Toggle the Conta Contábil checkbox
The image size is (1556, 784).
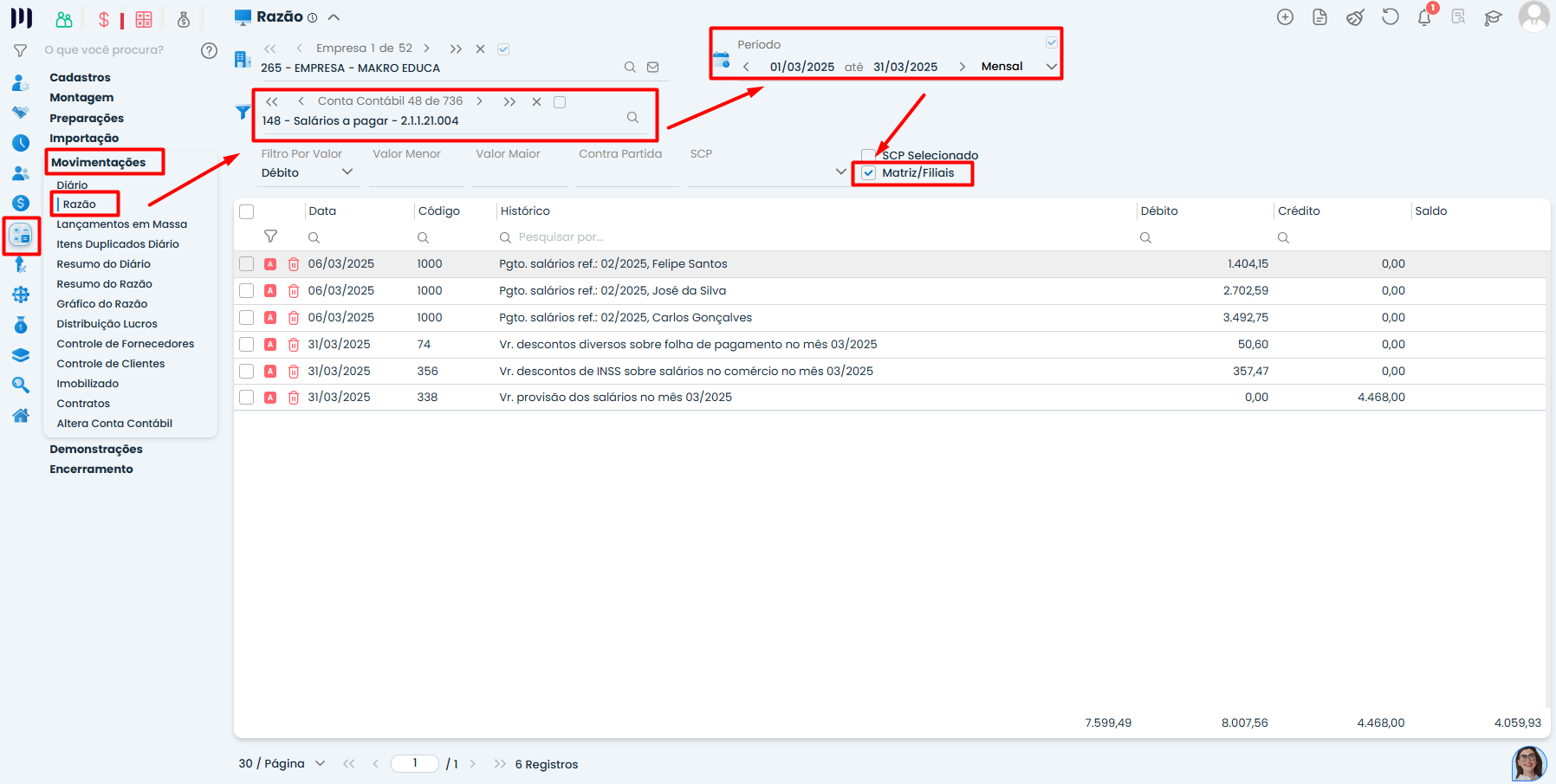click(560, 102)
